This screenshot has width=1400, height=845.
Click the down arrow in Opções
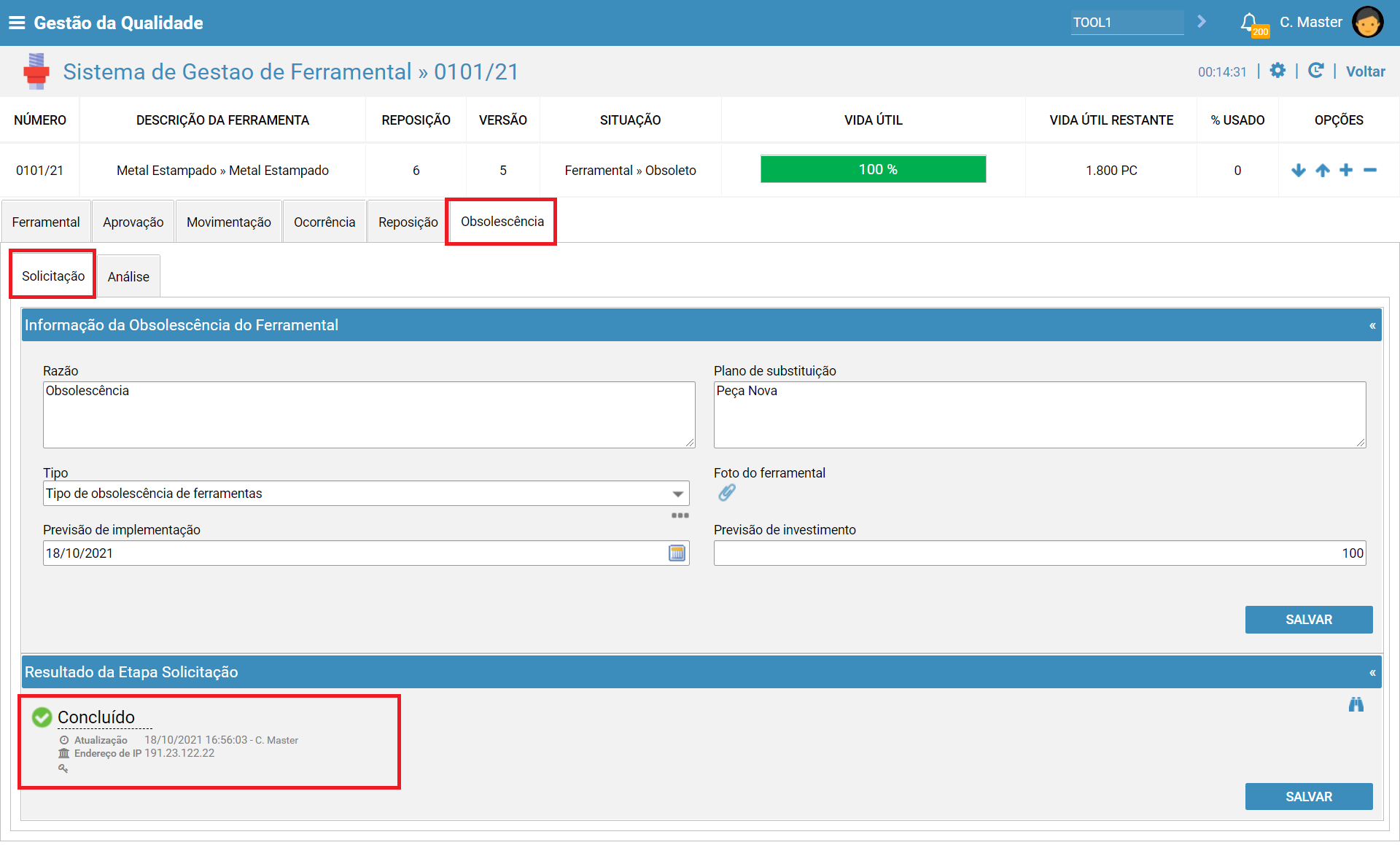click(1299, 171)
